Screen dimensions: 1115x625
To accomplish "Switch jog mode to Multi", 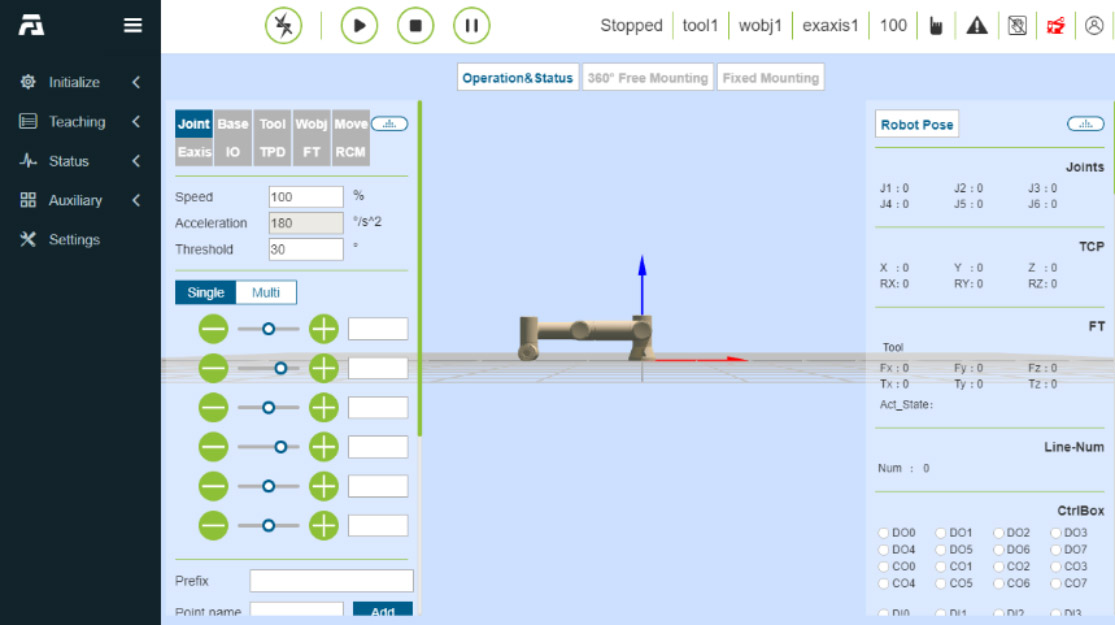I will click(266, 293).
